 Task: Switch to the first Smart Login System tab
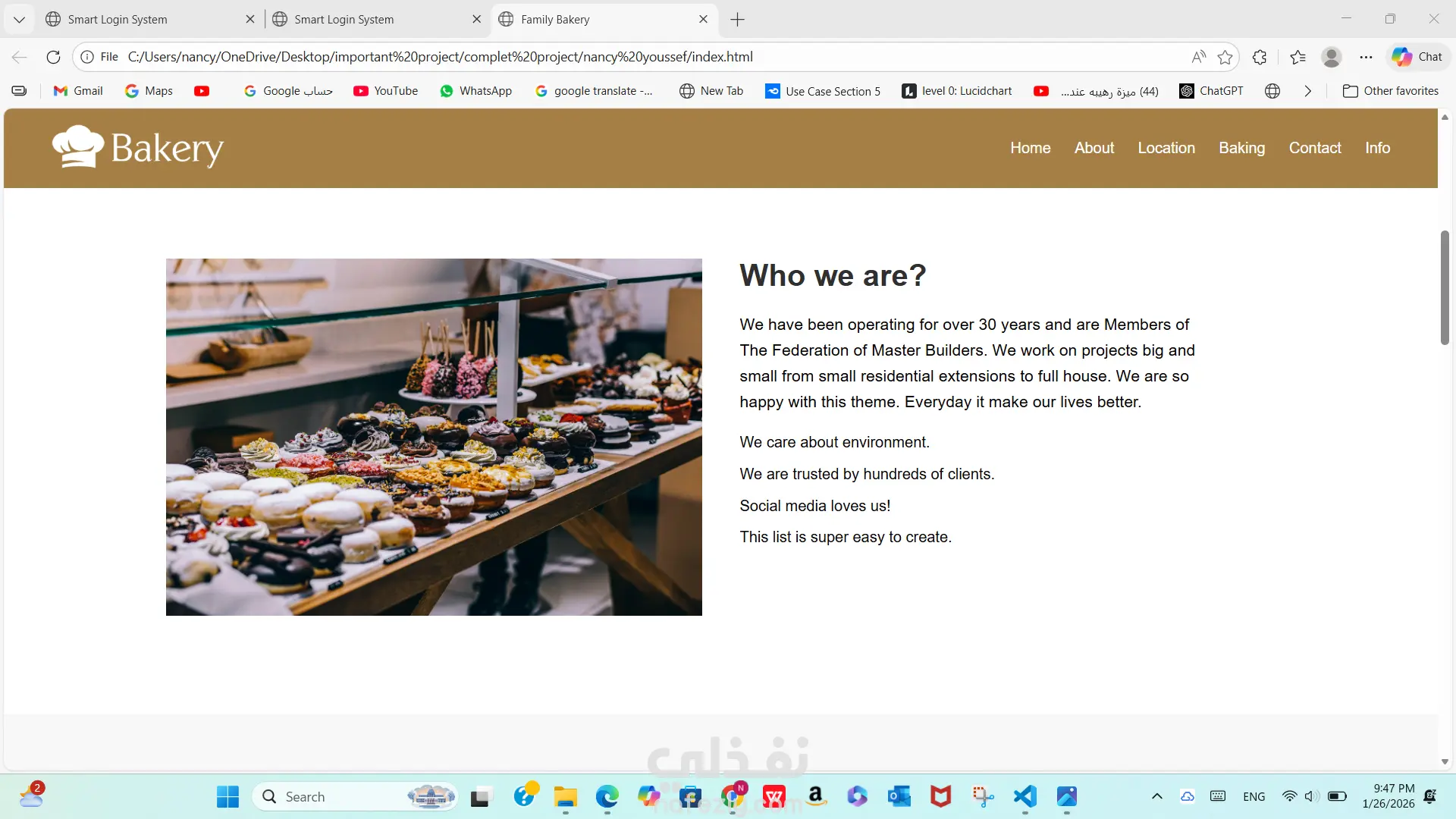point(118,20)
